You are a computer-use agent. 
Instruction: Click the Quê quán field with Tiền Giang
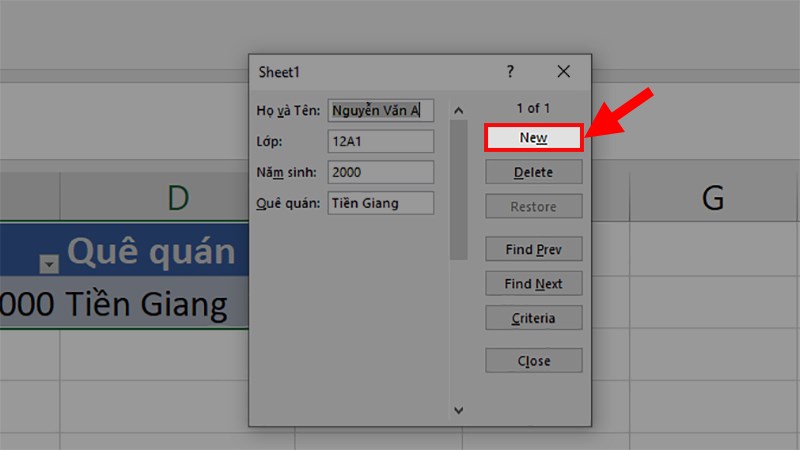(381, 203)
